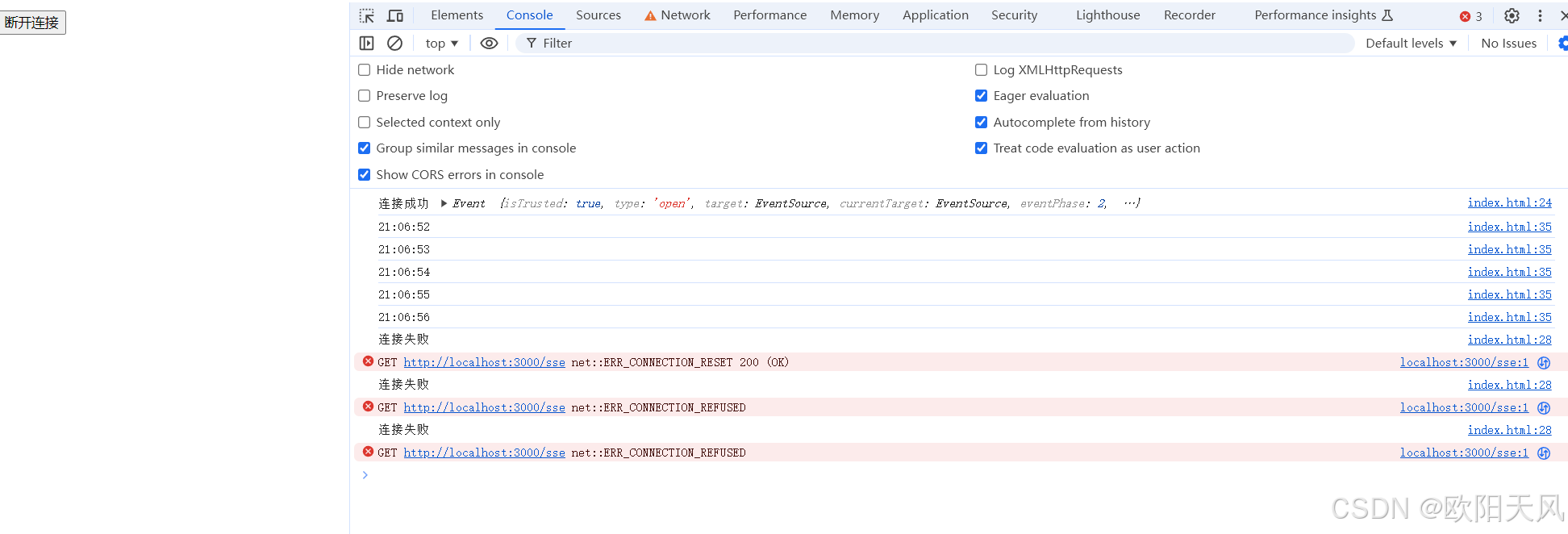Viewport: 1568px width, 534px height.
Task: Open the Default levels dropdown
Action: pyautogui.click(x=1411, y=44)
